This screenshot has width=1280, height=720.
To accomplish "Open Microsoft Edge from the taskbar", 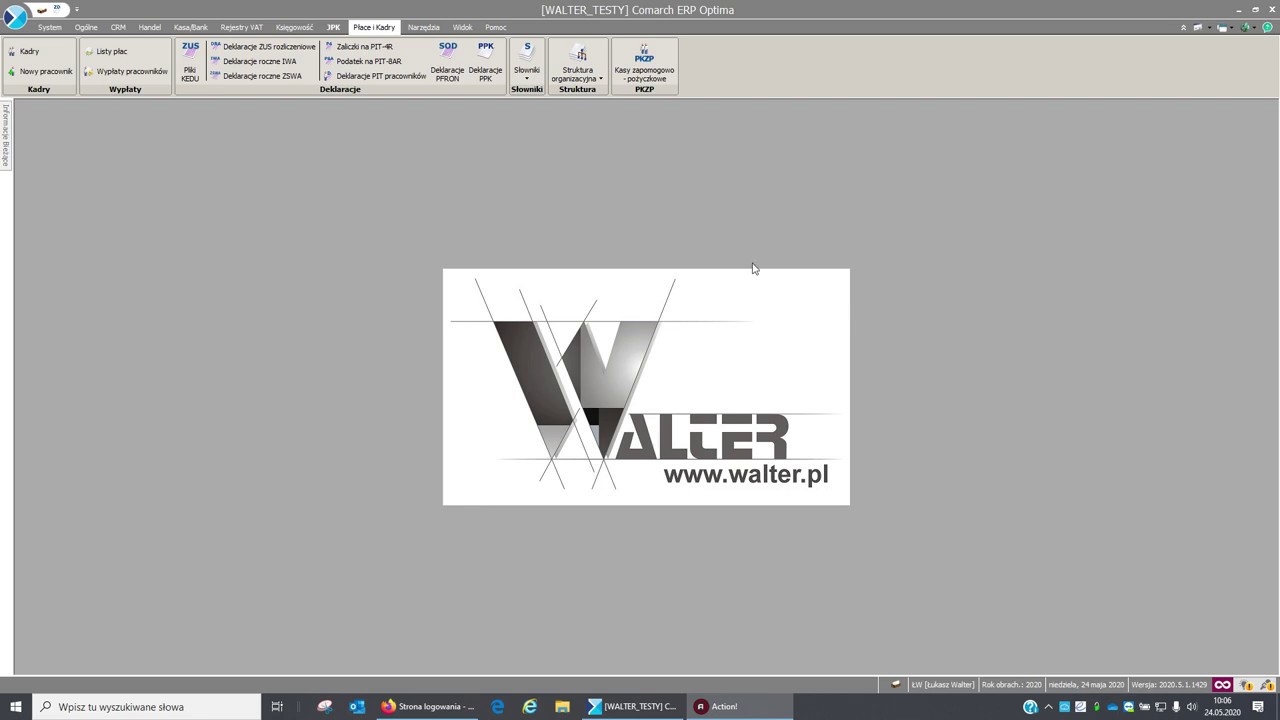I will pyautogui.click(x=497, y=707).
